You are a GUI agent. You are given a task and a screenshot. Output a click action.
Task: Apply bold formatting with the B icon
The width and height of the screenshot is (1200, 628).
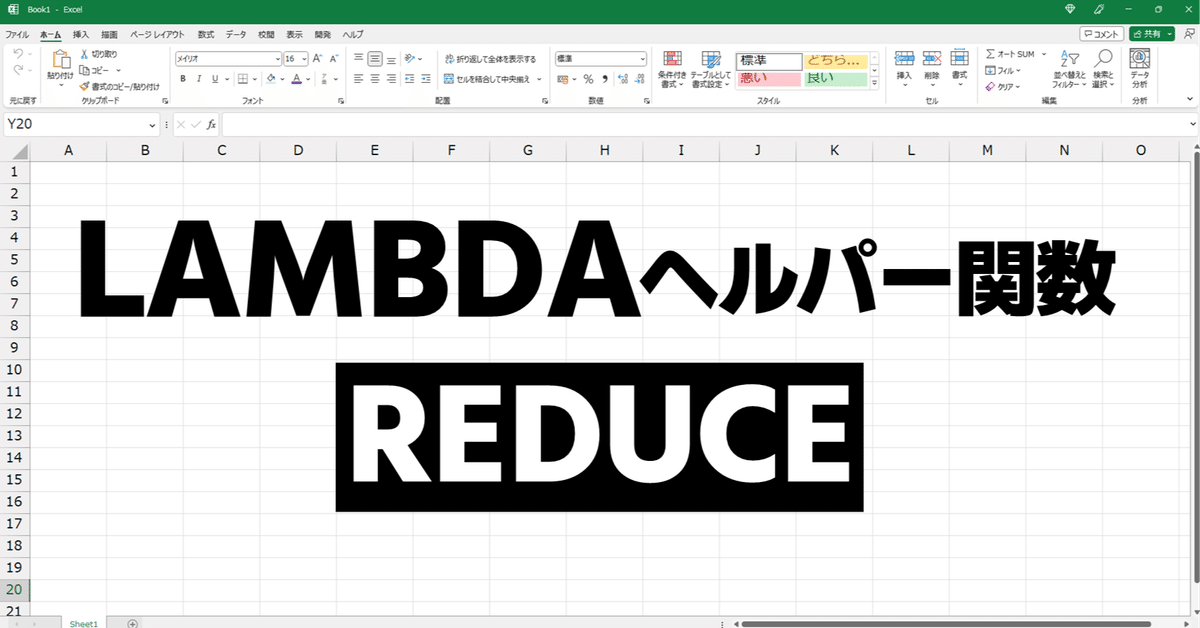184,79
